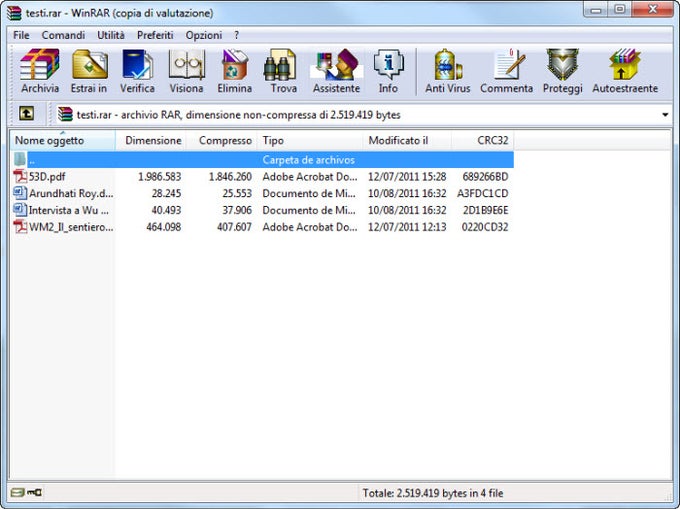This screenshot has height=509, width=680.
Task: Click the key icon in status bar
Action: coord(34,492)
